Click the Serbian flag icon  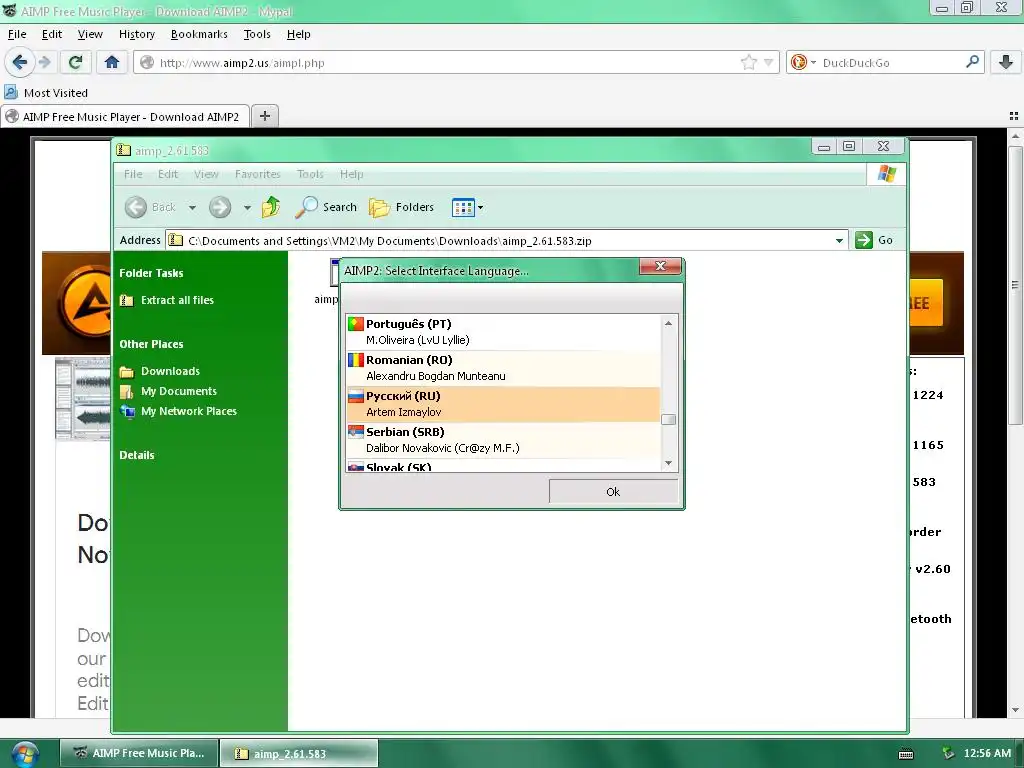(x=355, y=431)
